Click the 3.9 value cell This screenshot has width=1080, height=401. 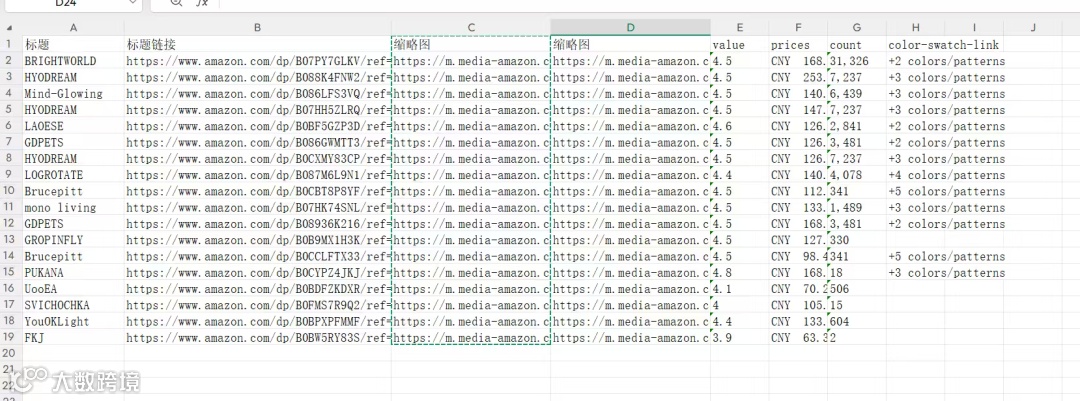pos(740,338)
